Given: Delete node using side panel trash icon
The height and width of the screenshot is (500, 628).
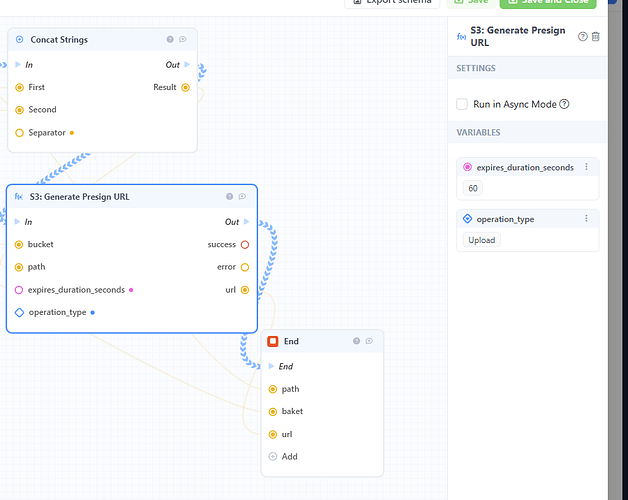Looking at the screenshot, I should 596,36.
